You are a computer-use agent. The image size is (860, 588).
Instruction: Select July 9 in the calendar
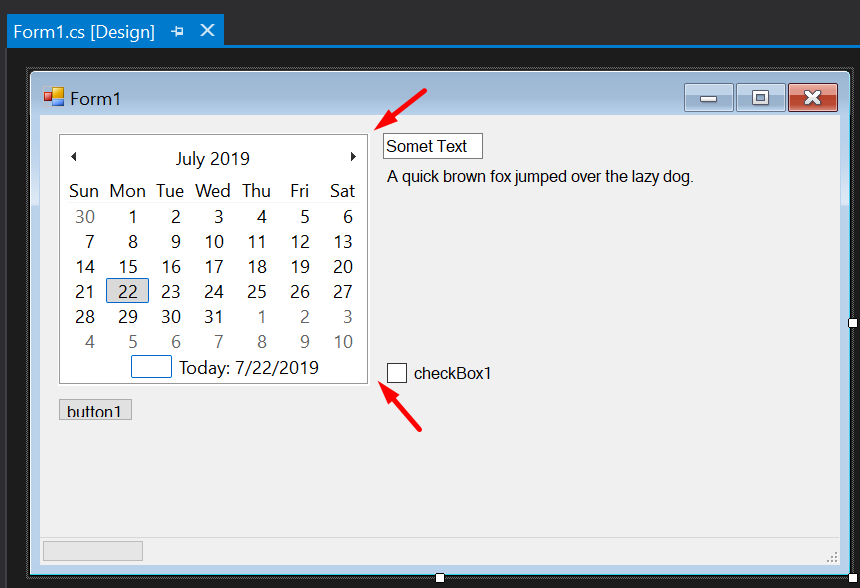click(x=176, y=241)
